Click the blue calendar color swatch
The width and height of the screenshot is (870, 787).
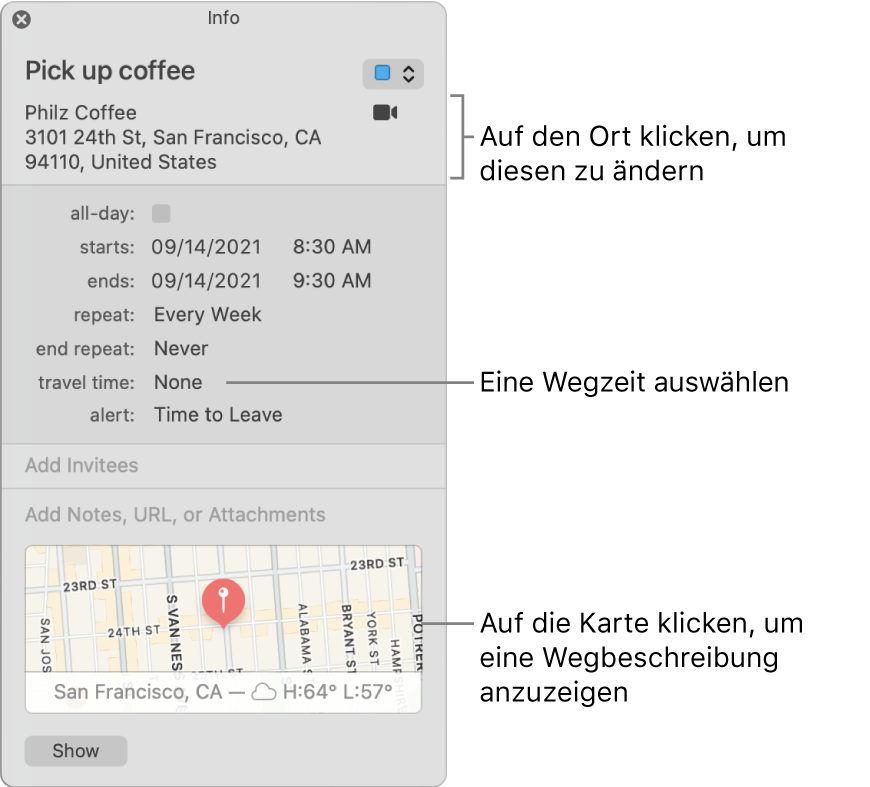tap(382, 73)
